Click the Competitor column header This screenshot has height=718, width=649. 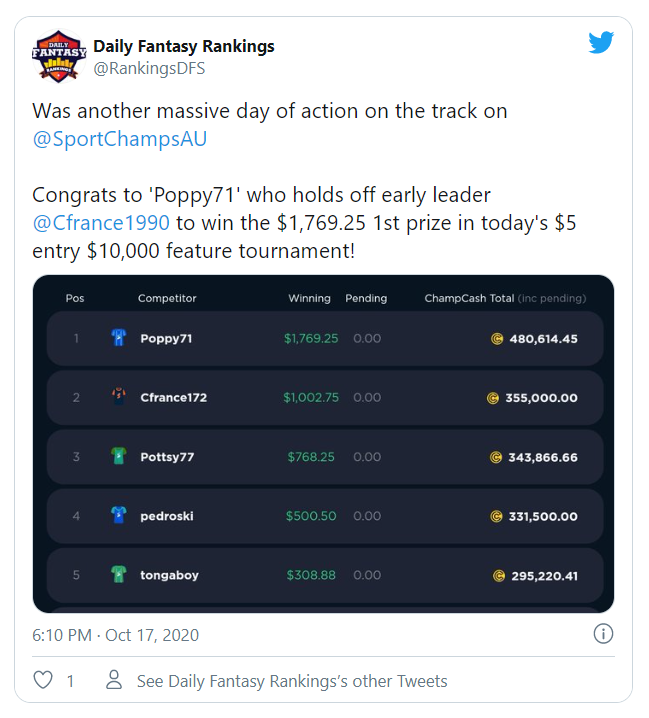click(167, 298)
